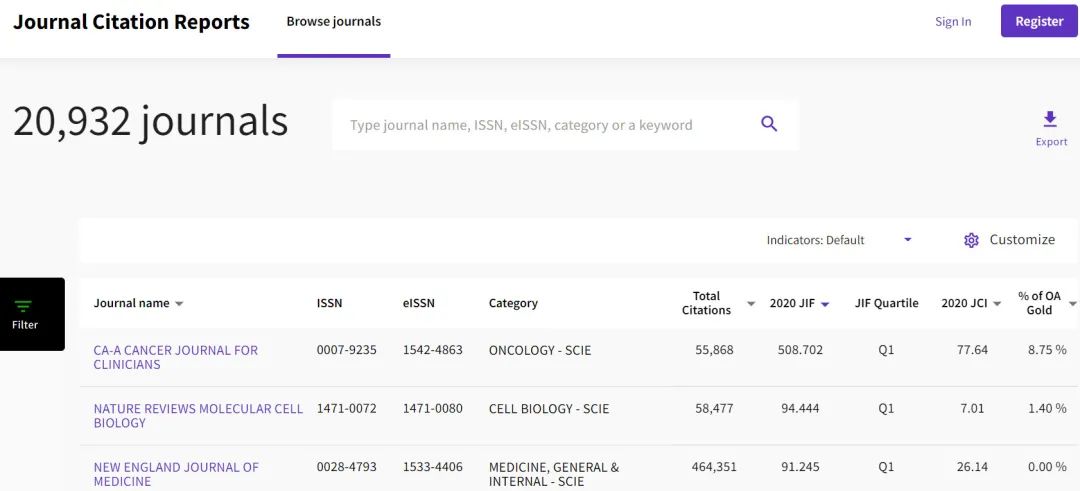Click the Journal Citation Reports logo
Viewport: 1080px width, 491px height.
(x=131, y=21)
